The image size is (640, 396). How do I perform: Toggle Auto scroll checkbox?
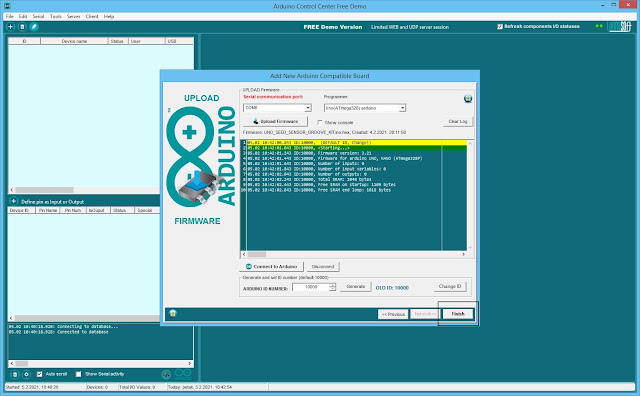pos(40,374)
